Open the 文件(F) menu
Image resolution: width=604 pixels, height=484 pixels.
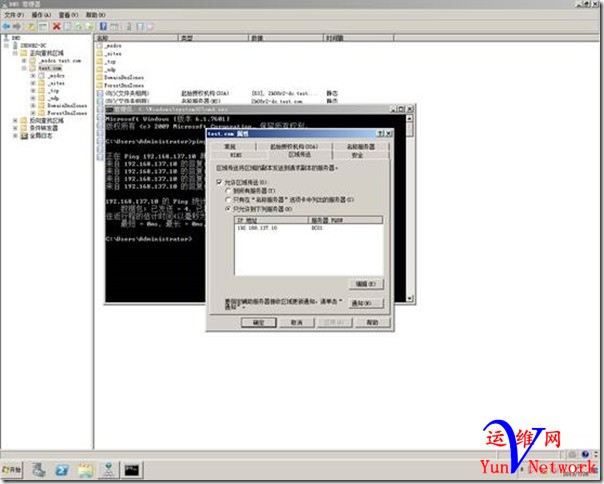(14, 15)
